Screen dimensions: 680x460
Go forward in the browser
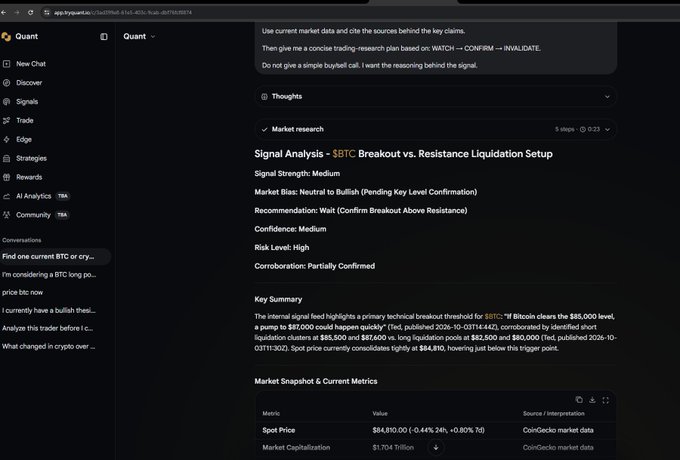(17, 13)
